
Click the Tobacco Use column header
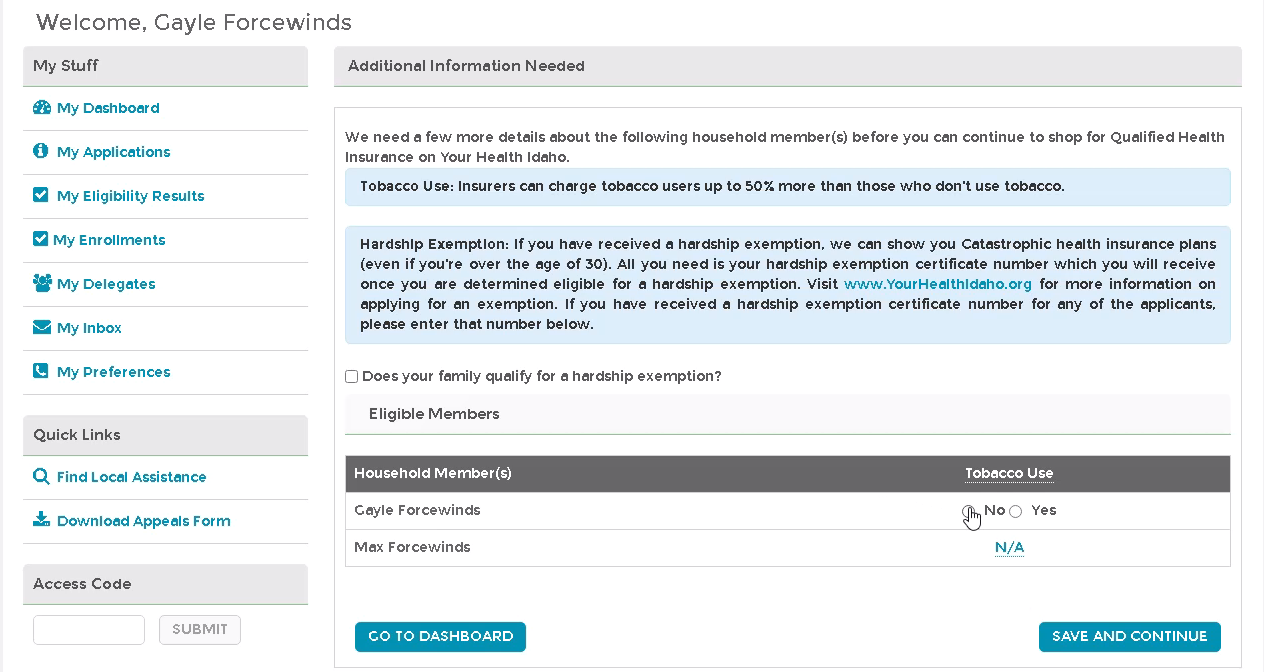(1009, 474)
